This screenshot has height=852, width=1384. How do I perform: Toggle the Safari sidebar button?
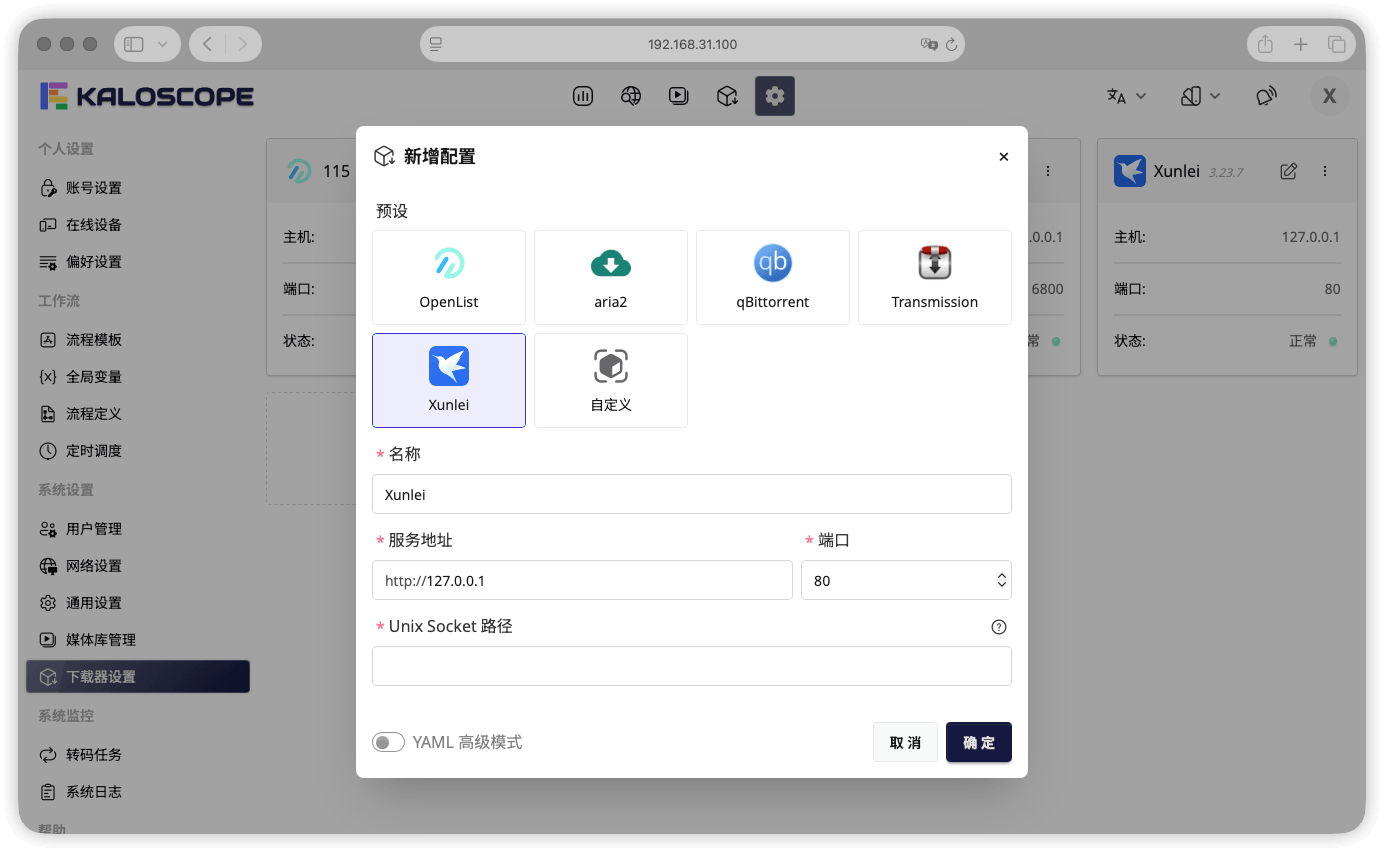135,44
